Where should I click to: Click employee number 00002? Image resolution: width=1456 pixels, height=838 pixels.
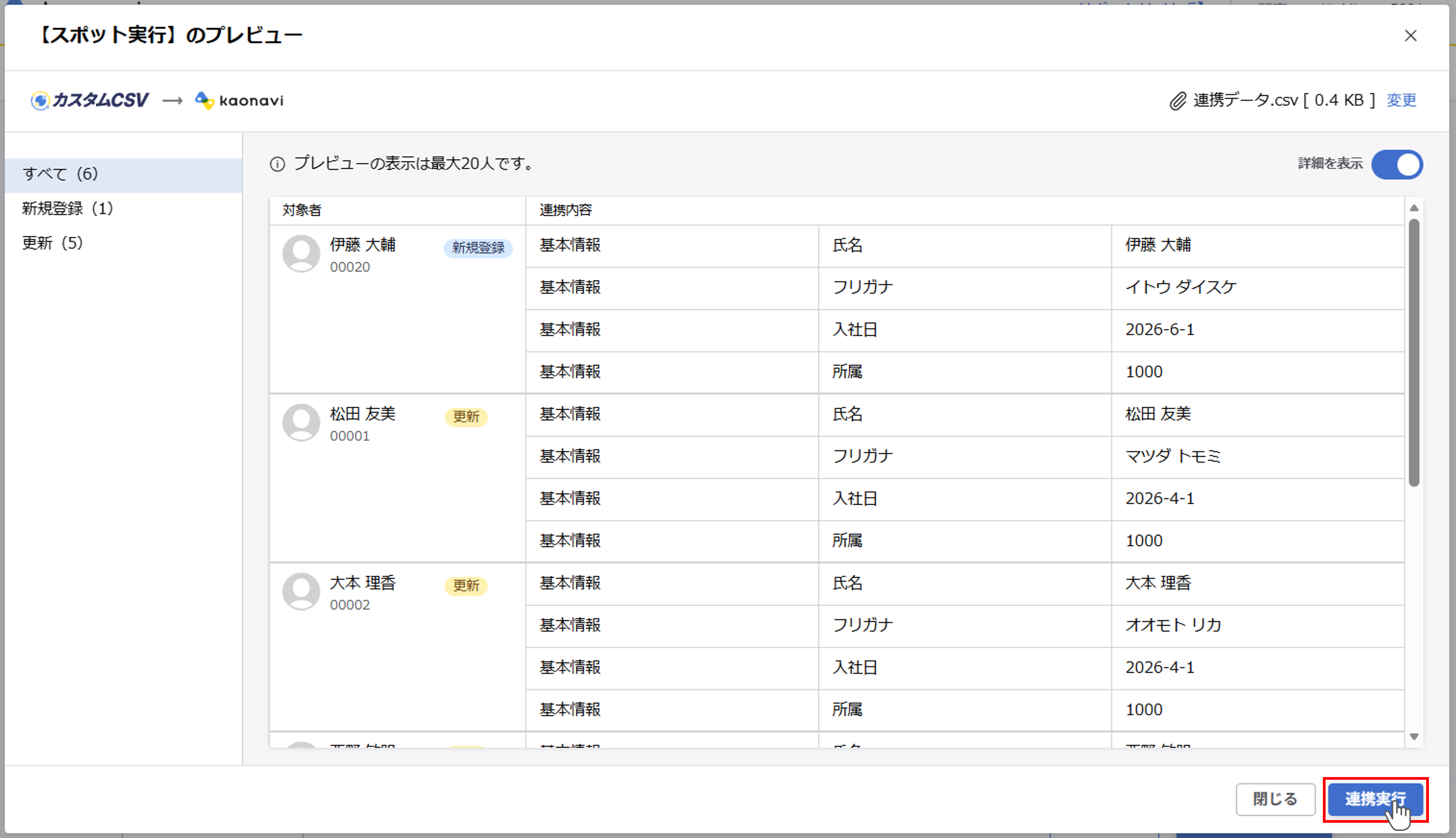(350, 605)
